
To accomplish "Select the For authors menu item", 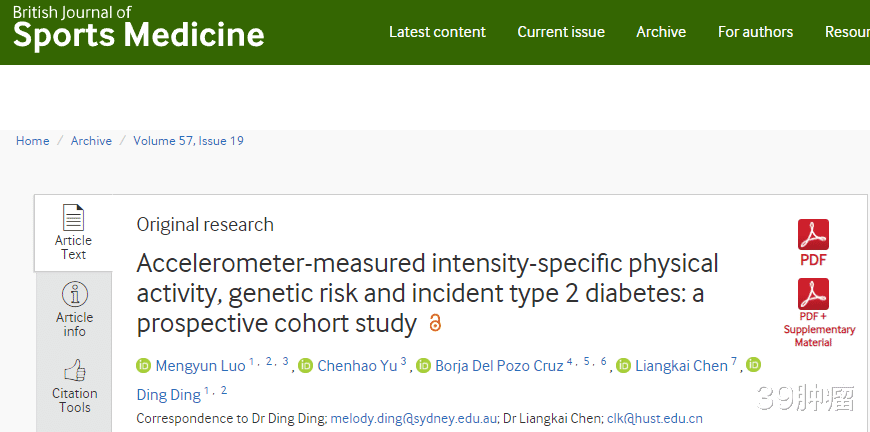I will click(755, 32).
